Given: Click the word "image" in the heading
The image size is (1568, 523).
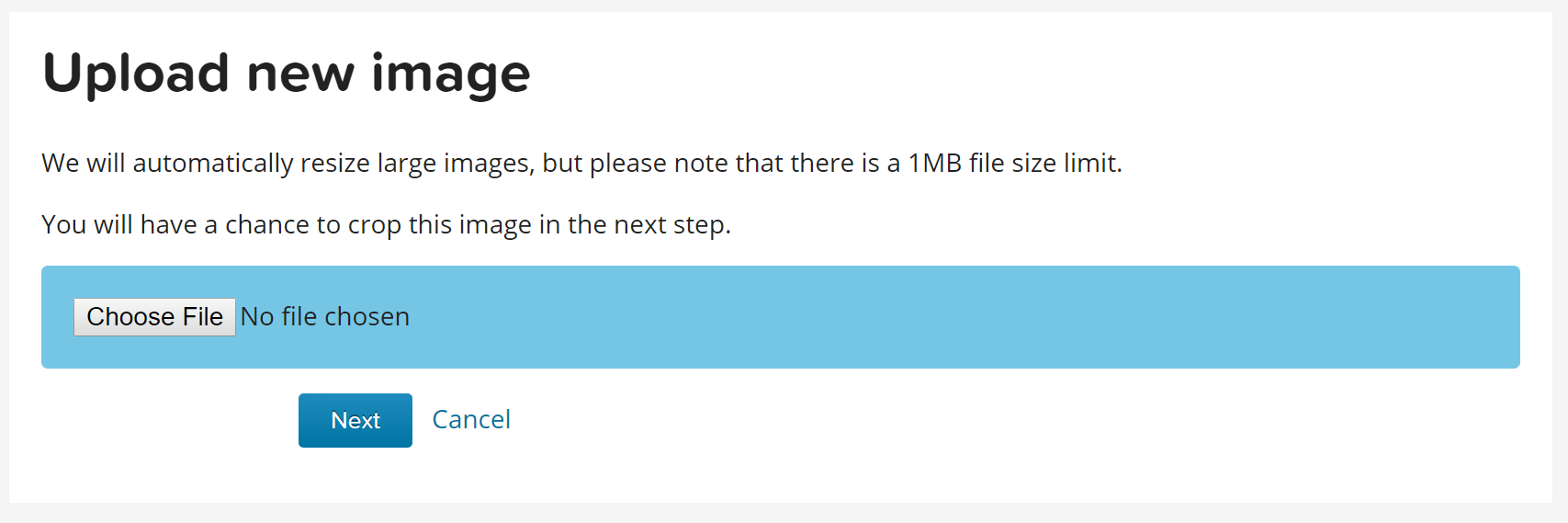Looking at the screenshot, I should (450, 74).
